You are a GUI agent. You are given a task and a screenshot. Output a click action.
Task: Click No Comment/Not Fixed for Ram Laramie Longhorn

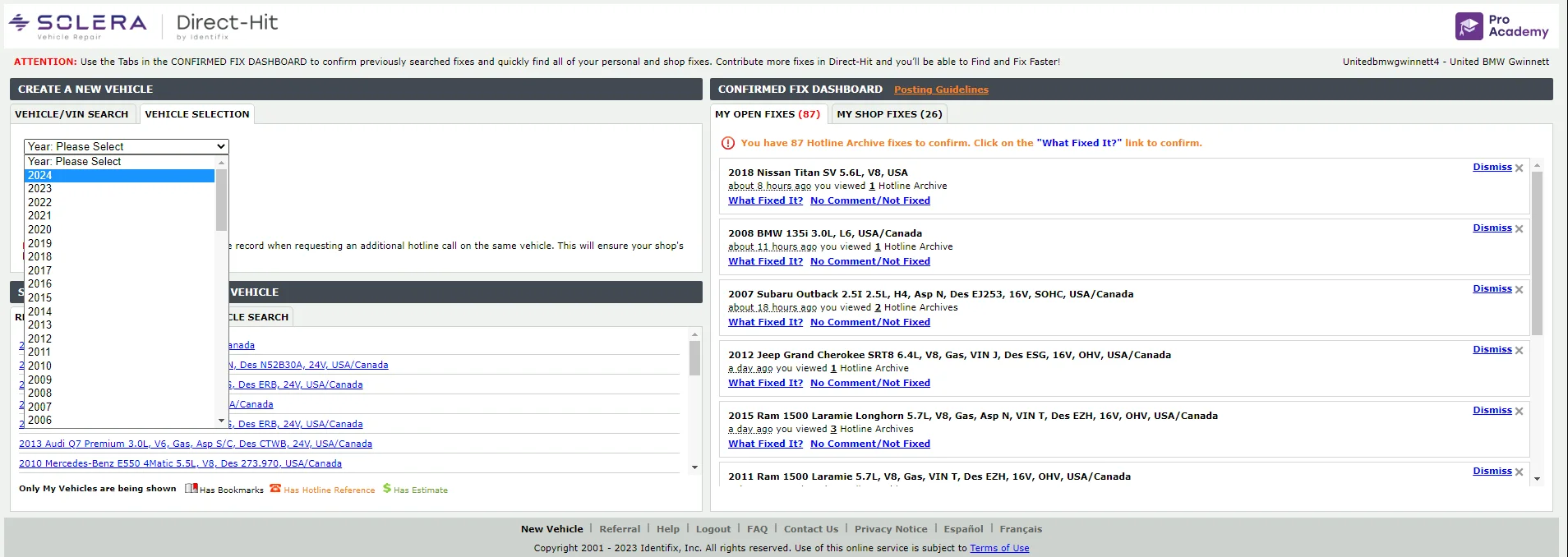(870, 444)
